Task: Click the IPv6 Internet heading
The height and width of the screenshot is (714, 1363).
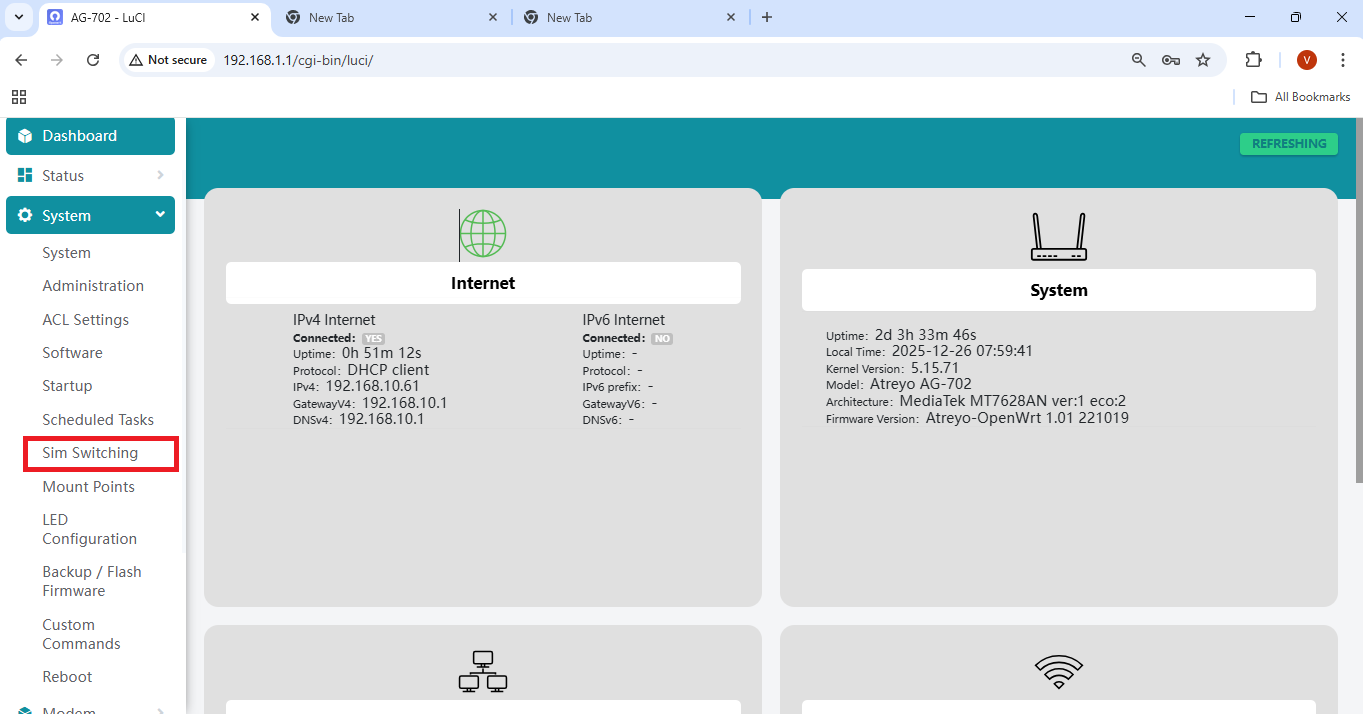Action: click(624, 320)
